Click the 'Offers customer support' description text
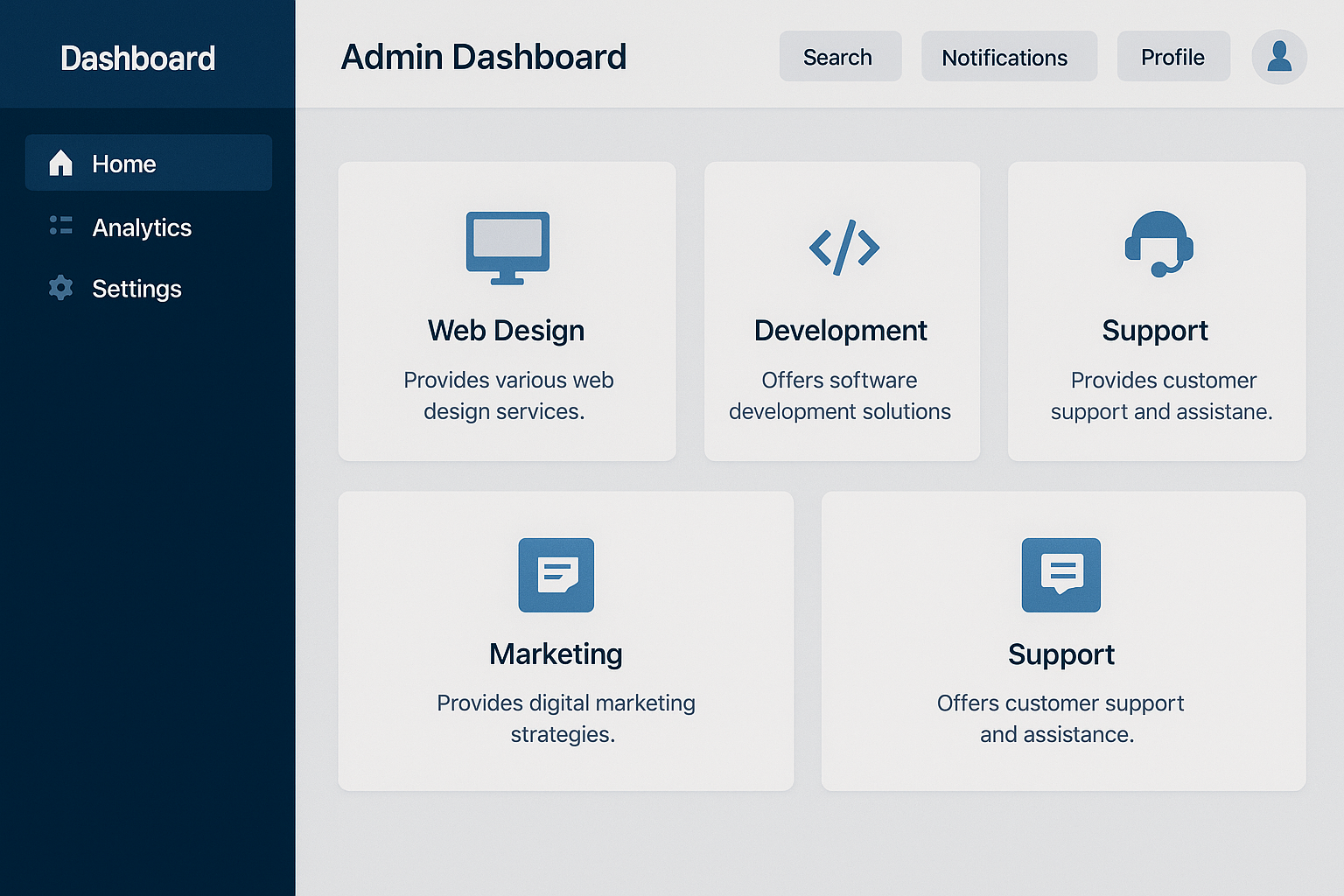 coord(1060,703)
